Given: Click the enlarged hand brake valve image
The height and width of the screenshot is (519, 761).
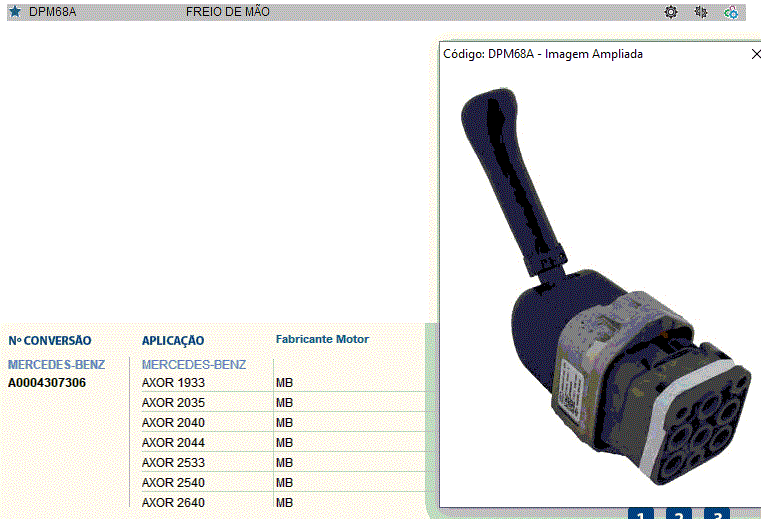Looking at the screenshot, I should coord(600,290).
